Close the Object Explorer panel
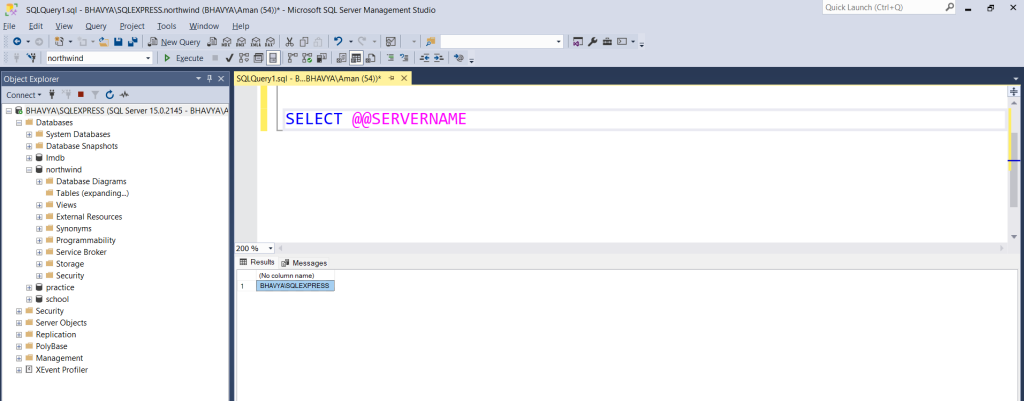The image size is (1024, 401). 221,78
